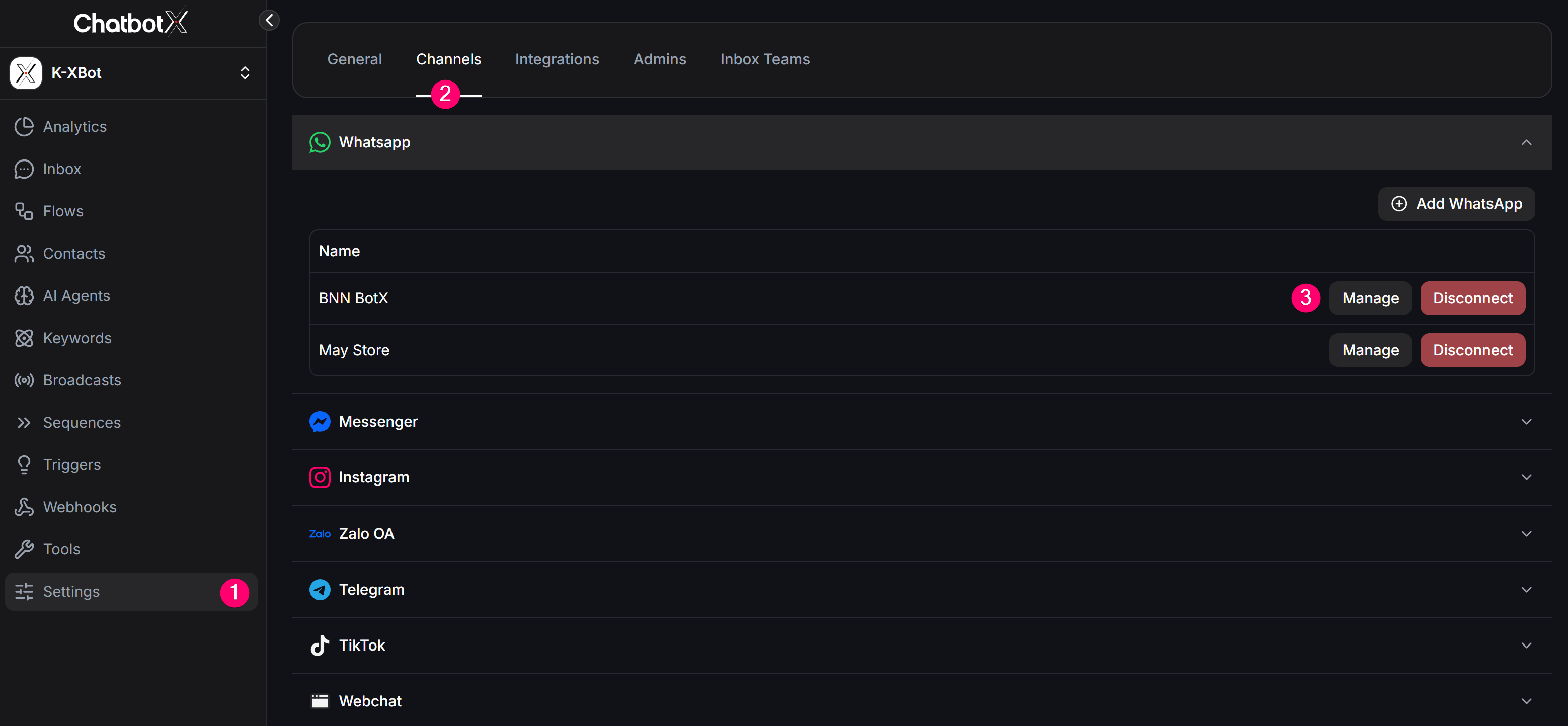Click the Keywords icon in sidebar
The height and width of the screenshot is (726, 1568).
click(x=24, y=338)
